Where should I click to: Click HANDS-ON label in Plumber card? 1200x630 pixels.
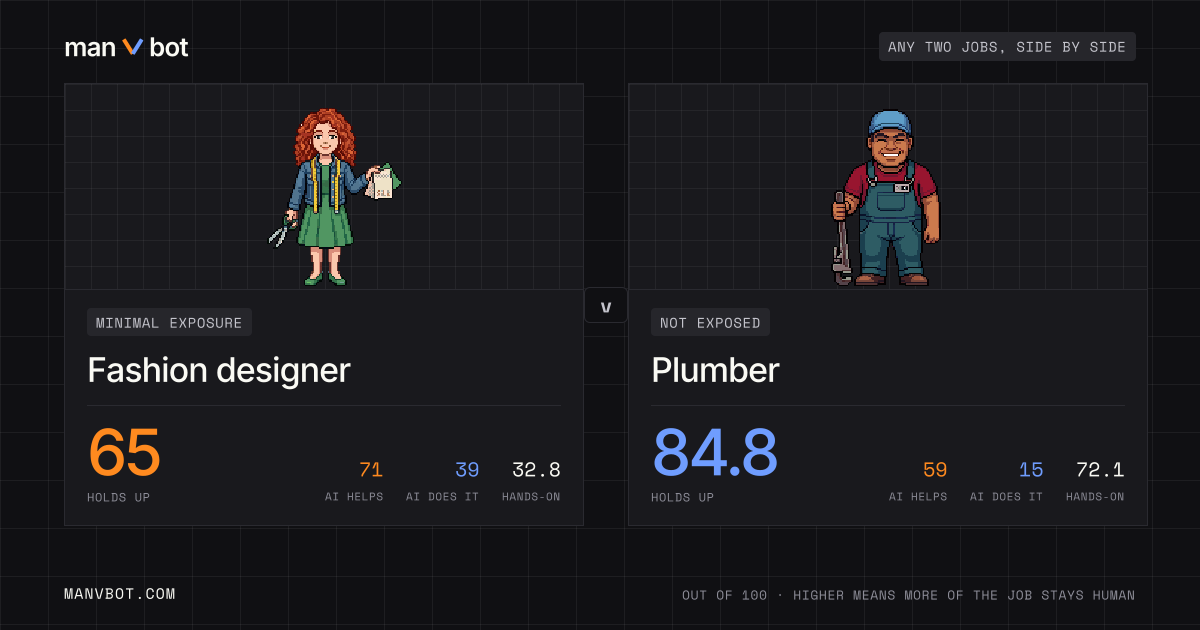[1095, 497]
